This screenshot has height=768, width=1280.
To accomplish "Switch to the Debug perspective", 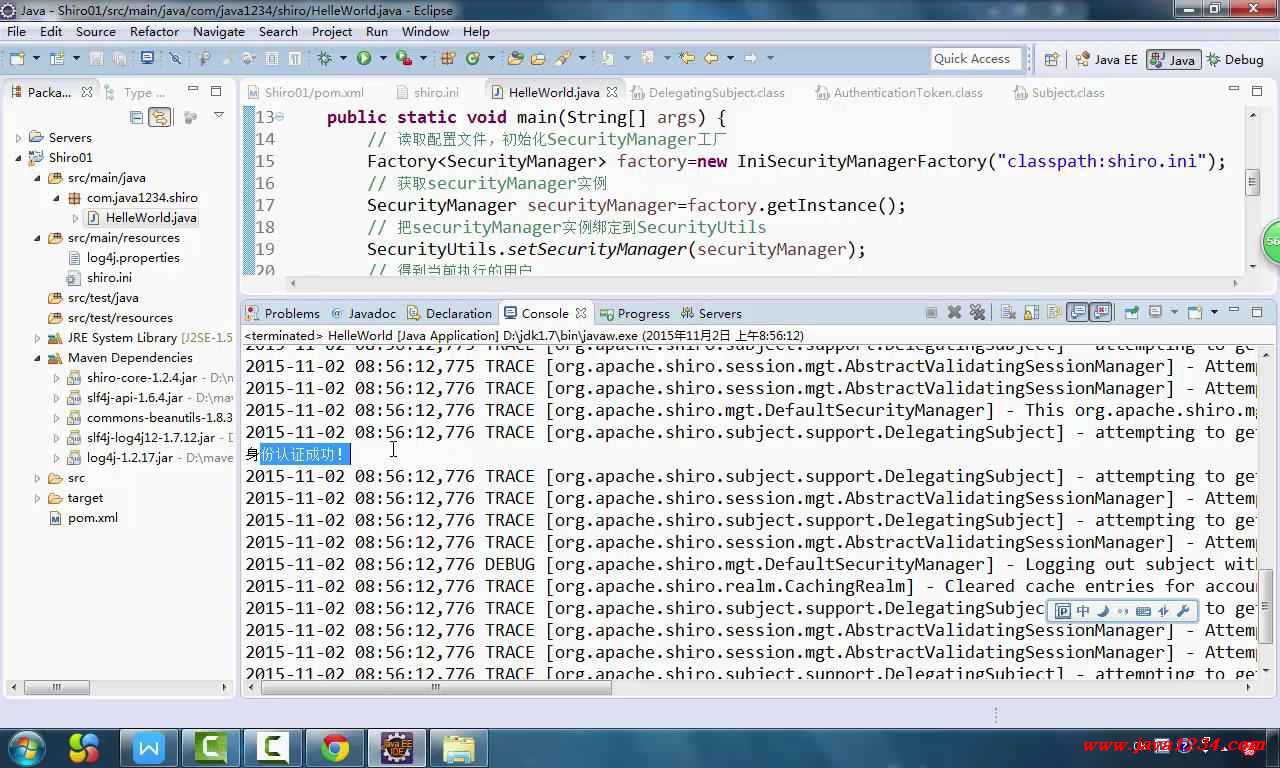I will pyautogui.click(x=1236, y=59).
